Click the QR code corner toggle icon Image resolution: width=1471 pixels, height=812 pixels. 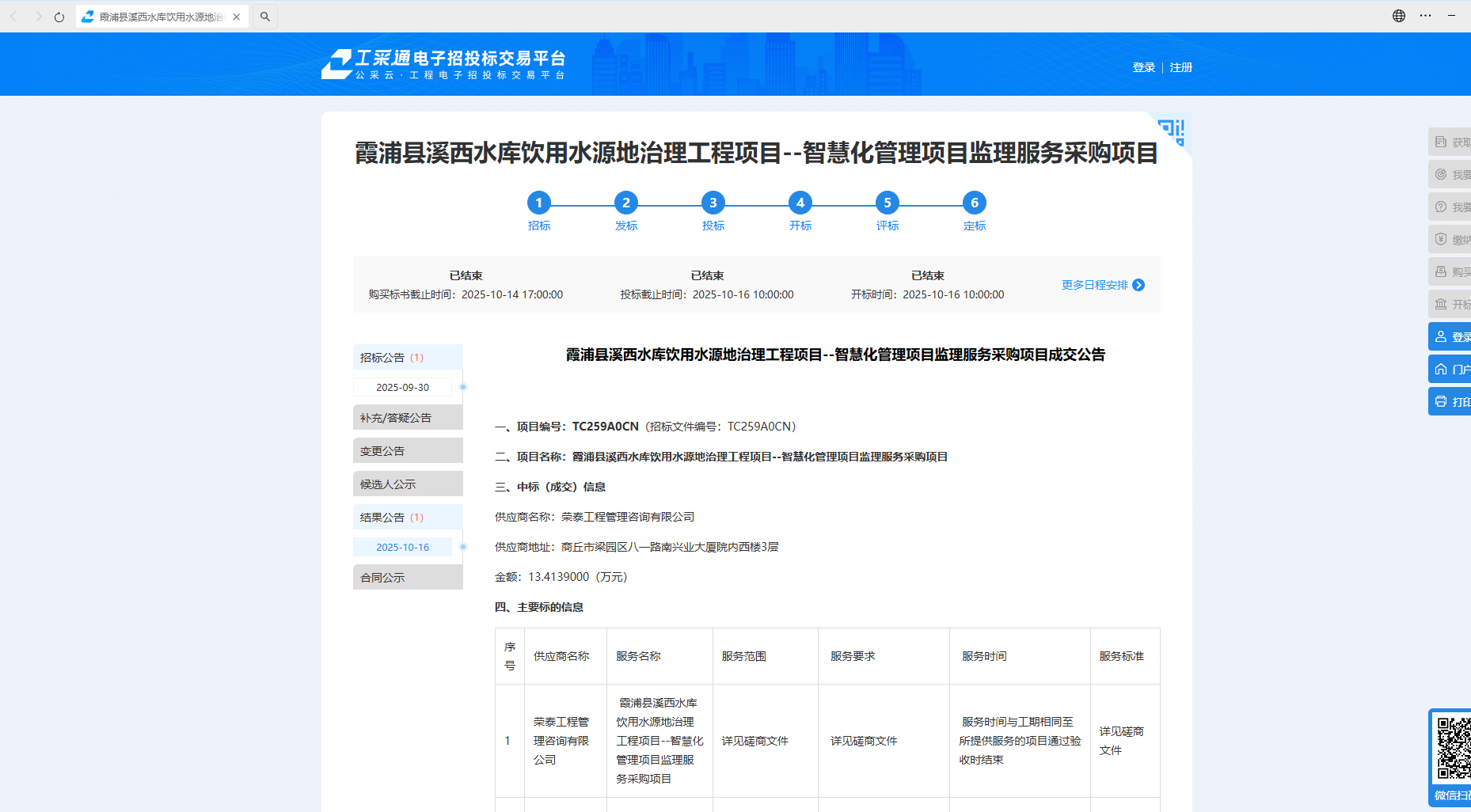(1173, 131)
